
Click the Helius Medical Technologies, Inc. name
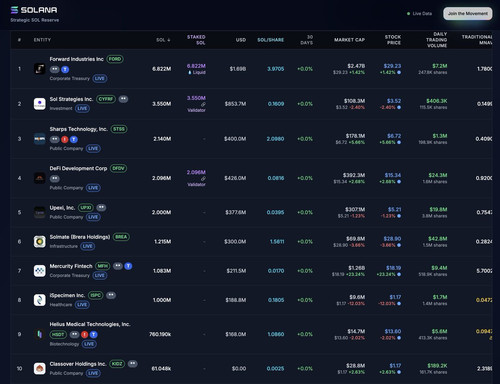point(90,324)
